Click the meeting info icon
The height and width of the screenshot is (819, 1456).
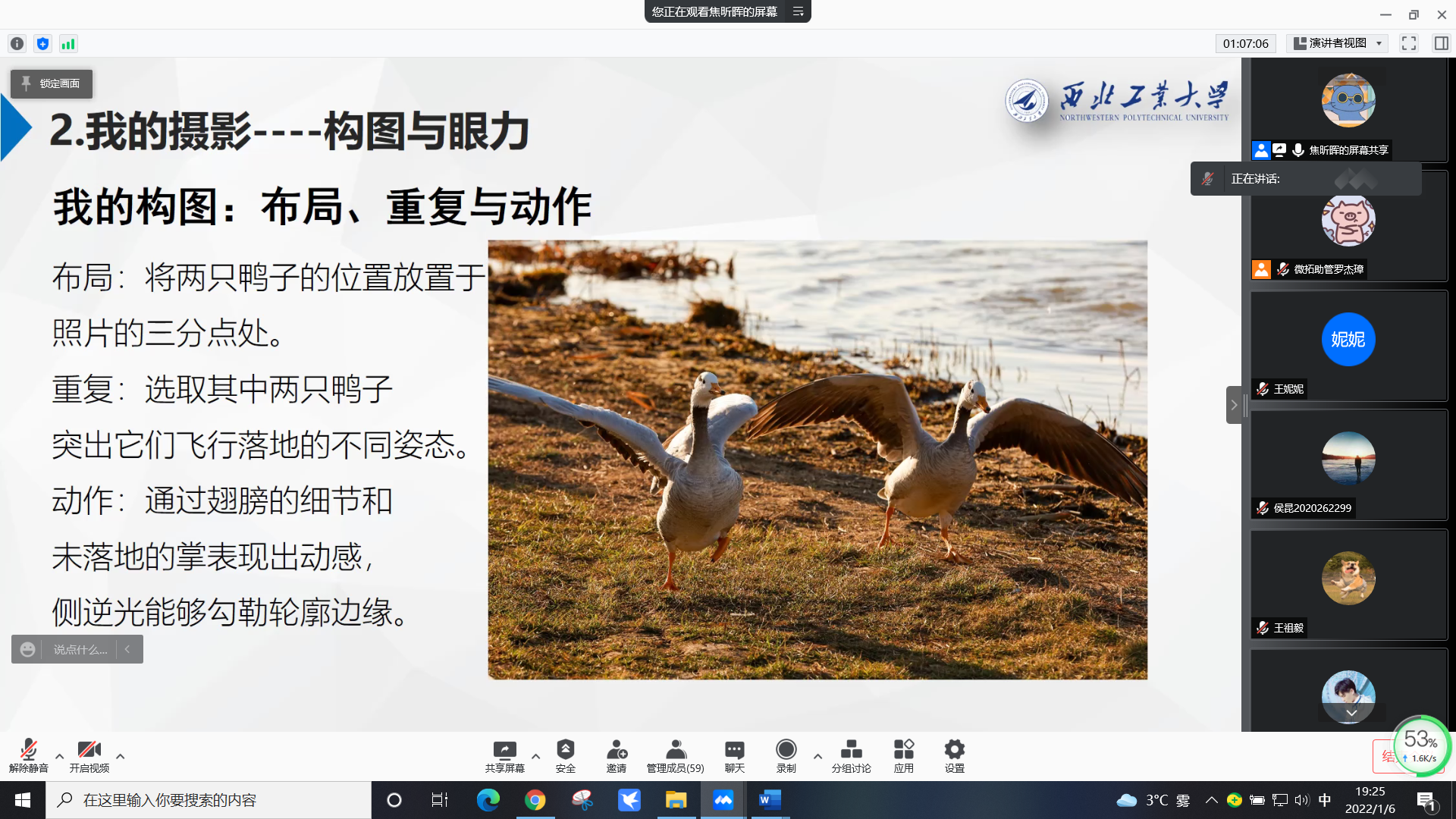pos(17,44)
